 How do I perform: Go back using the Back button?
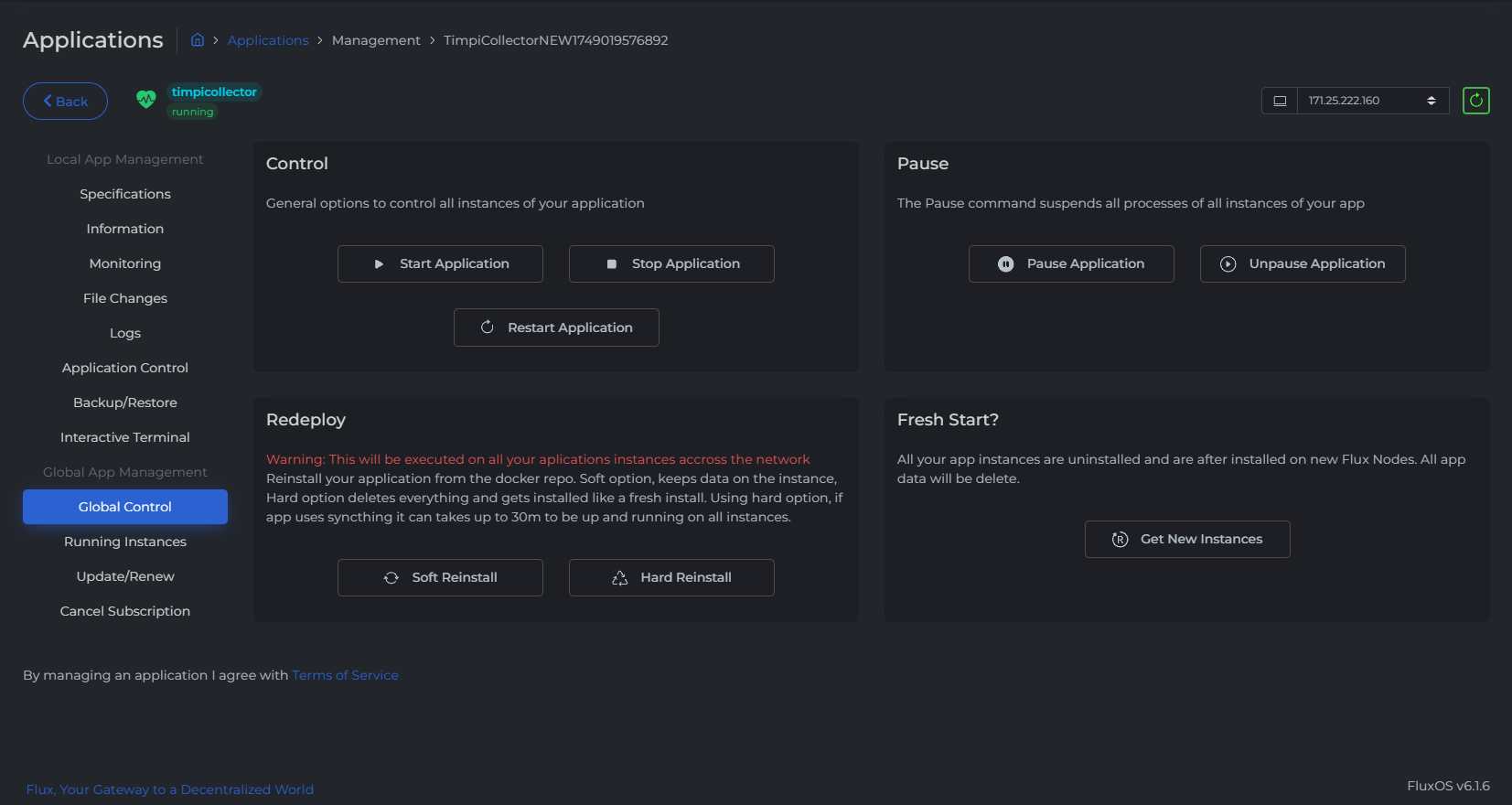[x=65, y=102]
